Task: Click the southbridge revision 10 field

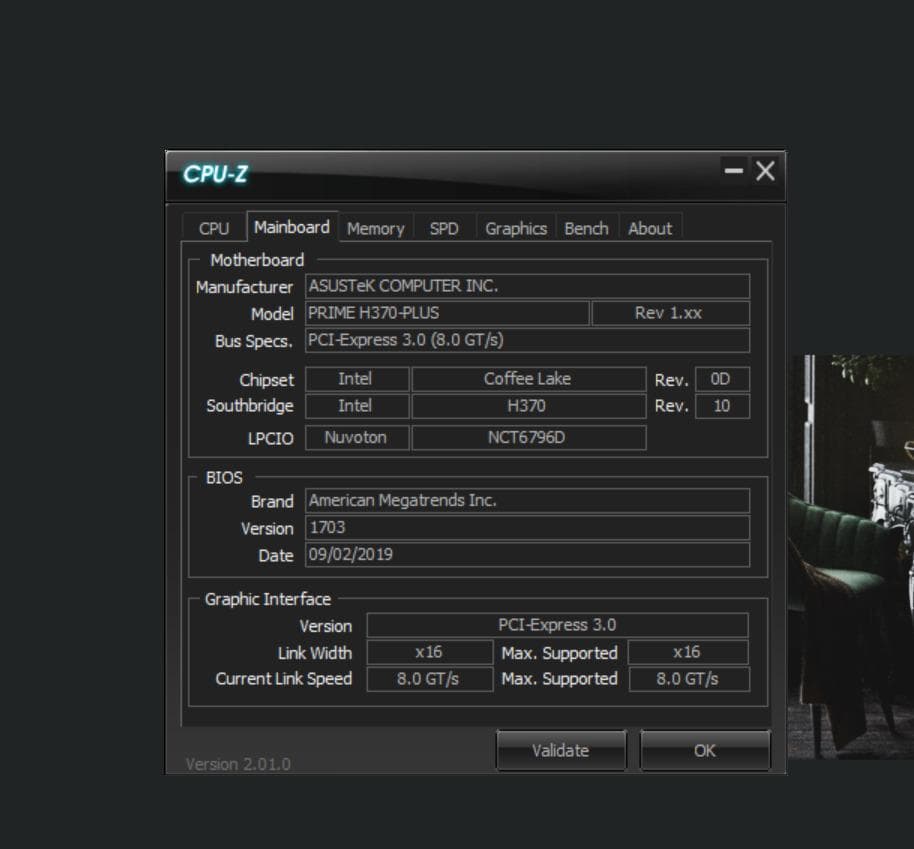Action: pyautogui.click(x=722, y=406)
